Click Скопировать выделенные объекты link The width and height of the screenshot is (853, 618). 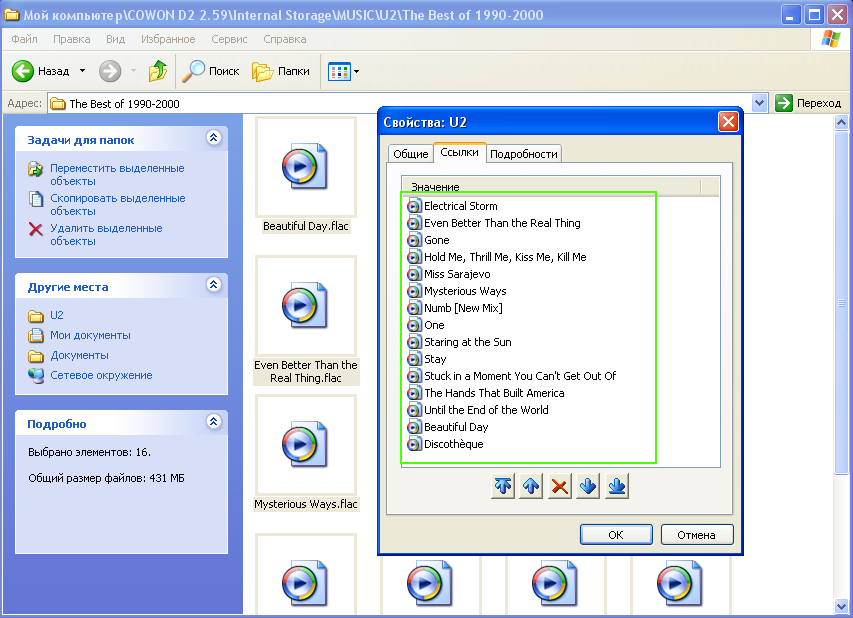click(x=118, y=205)
